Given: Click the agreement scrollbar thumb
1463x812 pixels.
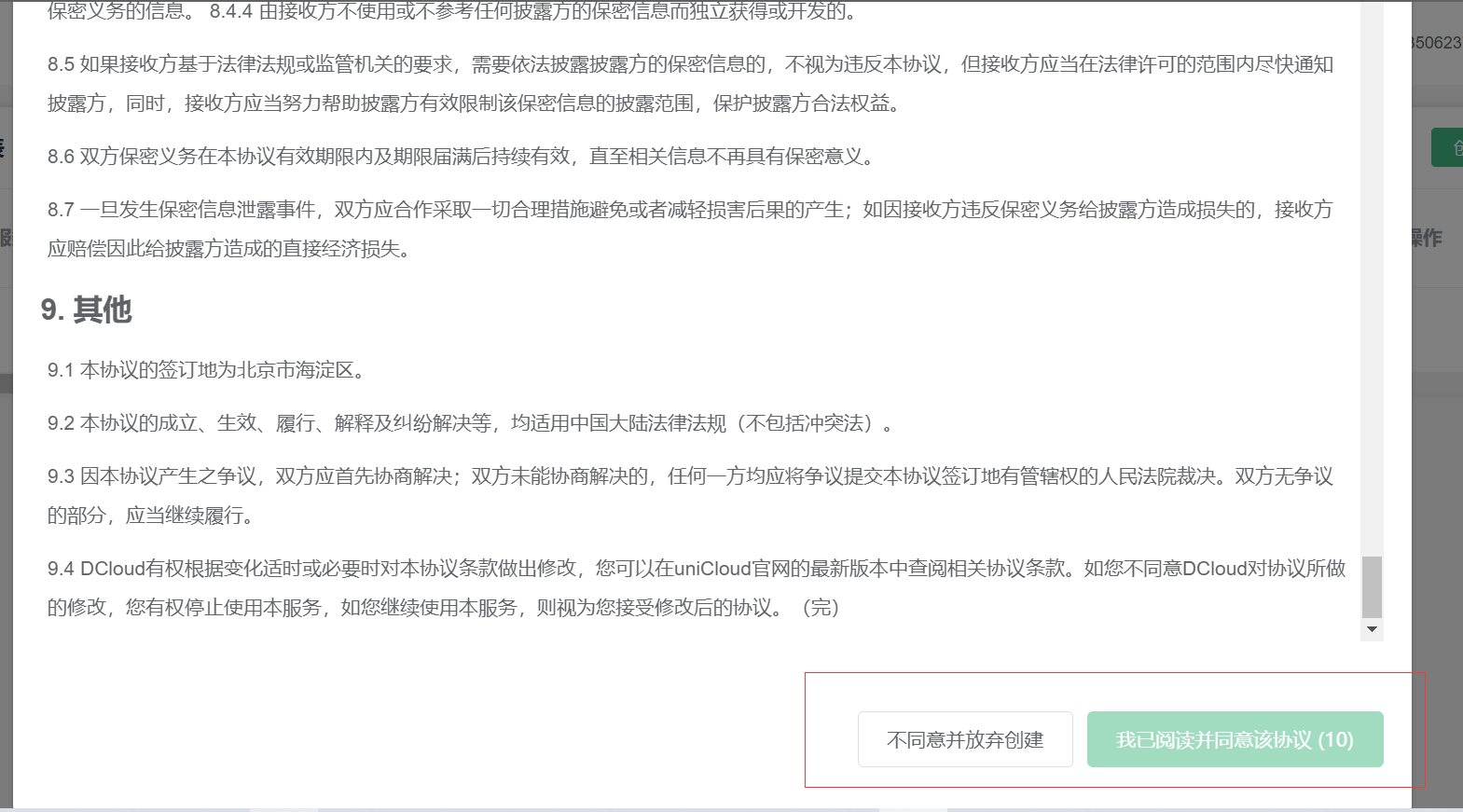Looking at the screenshot, I should 1372,587.
